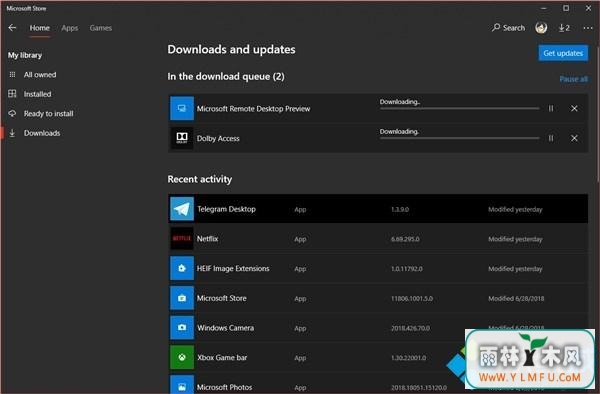Open Microsoft Remote Desktop Preview name
The image size is (600, 394).
click(253, 109)
